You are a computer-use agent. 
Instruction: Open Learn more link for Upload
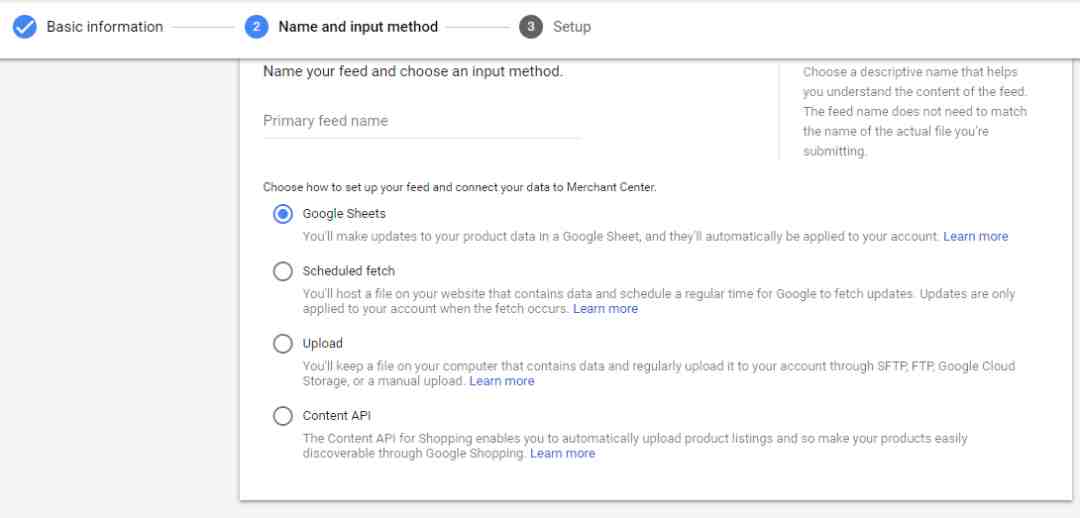click(501, 381)
